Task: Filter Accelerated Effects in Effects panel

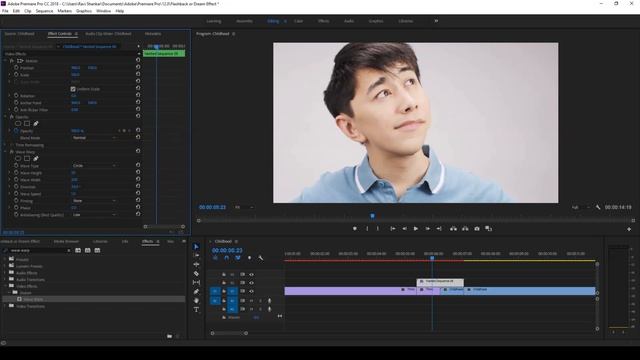Action: (78, 250)
